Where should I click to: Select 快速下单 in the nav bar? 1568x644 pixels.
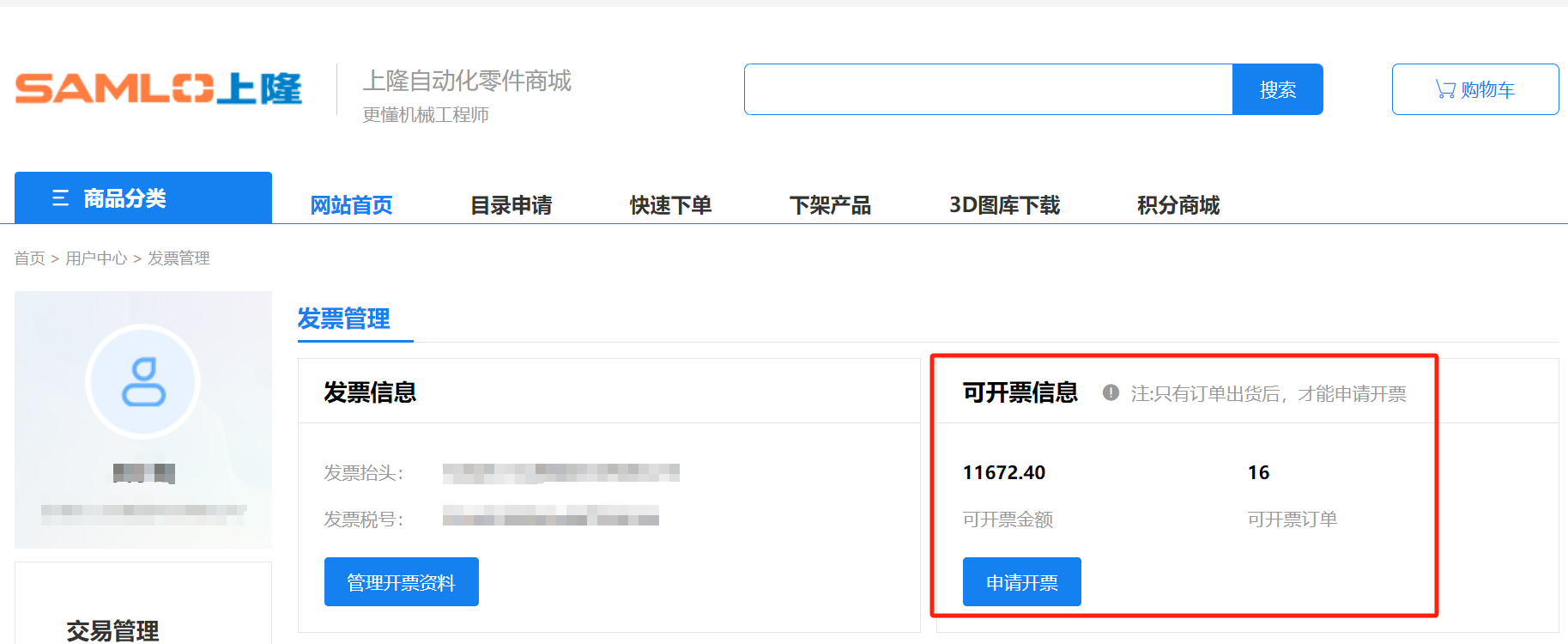click(670, 205)
